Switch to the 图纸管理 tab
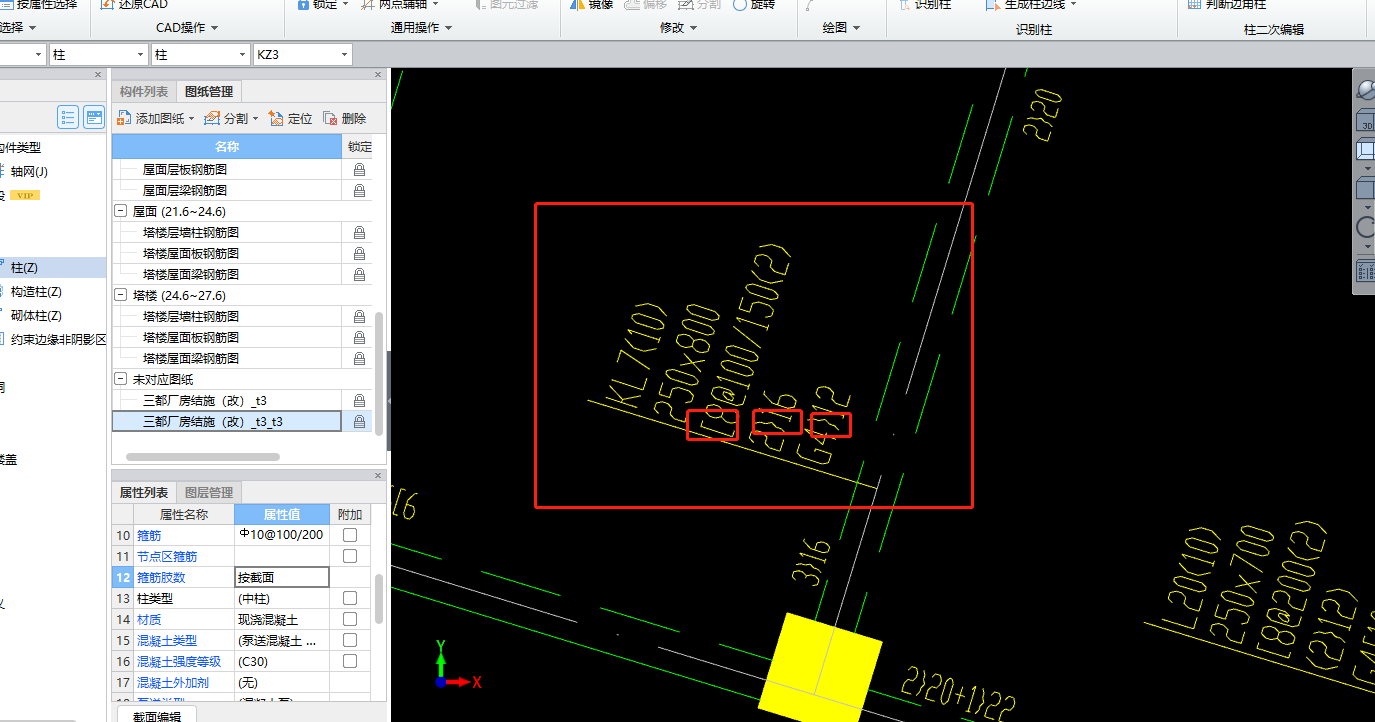Screen dimensions: 1375x722 tap(209, 92)
